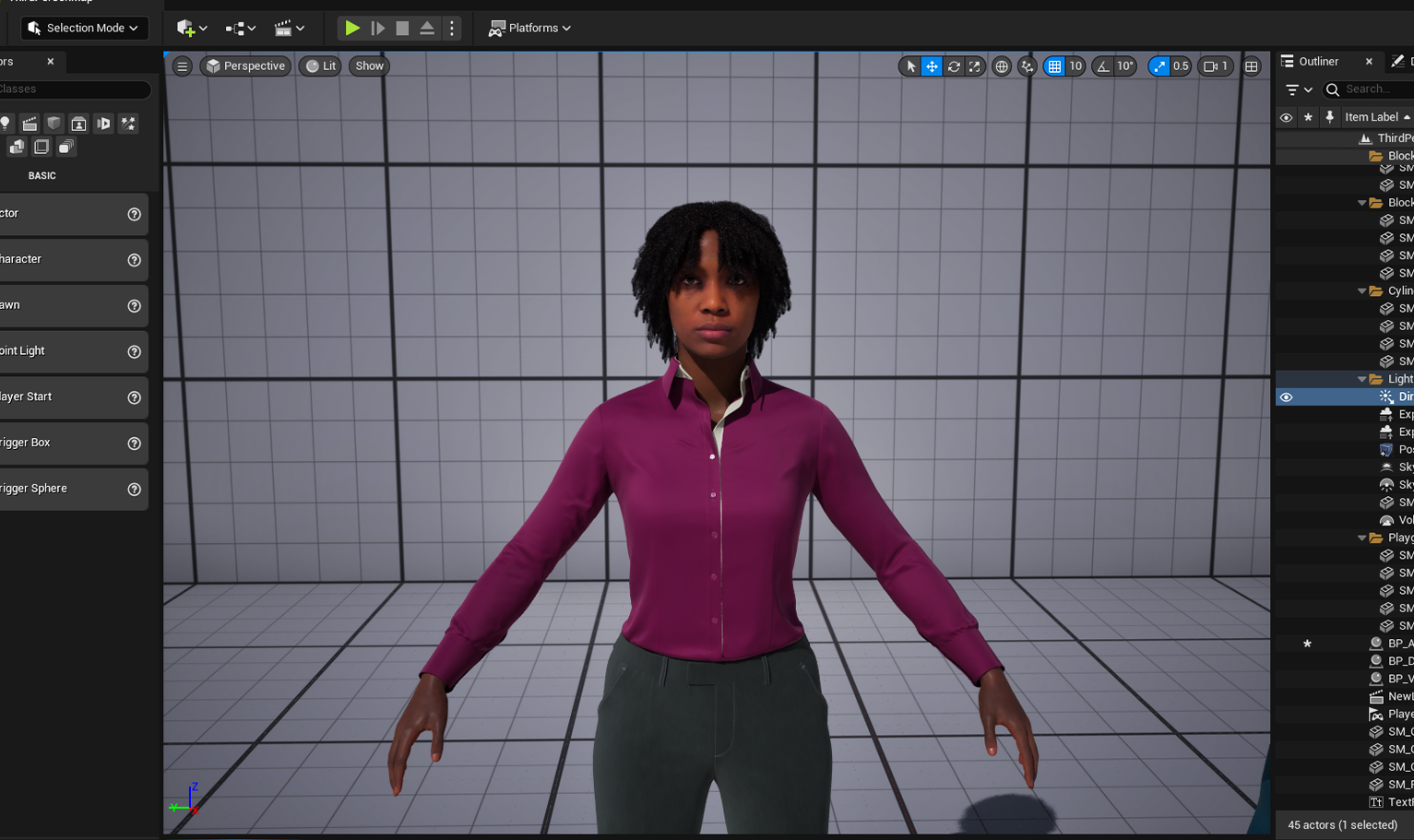Viewport: 1414px width, 840px height.
Task: Select the Geometry stacked blocks category icon
Action: 17,147
